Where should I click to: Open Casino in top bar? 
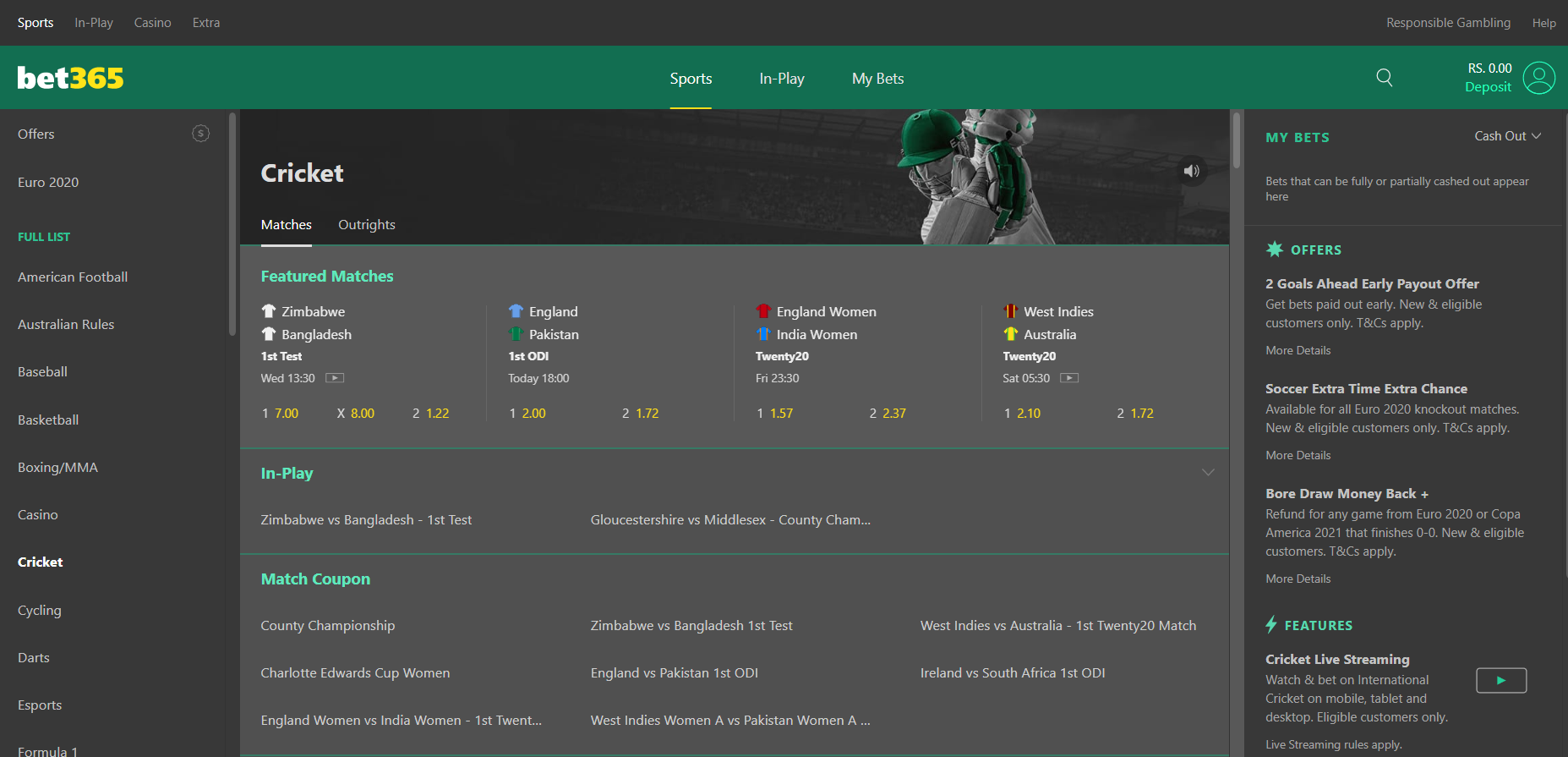153,23
